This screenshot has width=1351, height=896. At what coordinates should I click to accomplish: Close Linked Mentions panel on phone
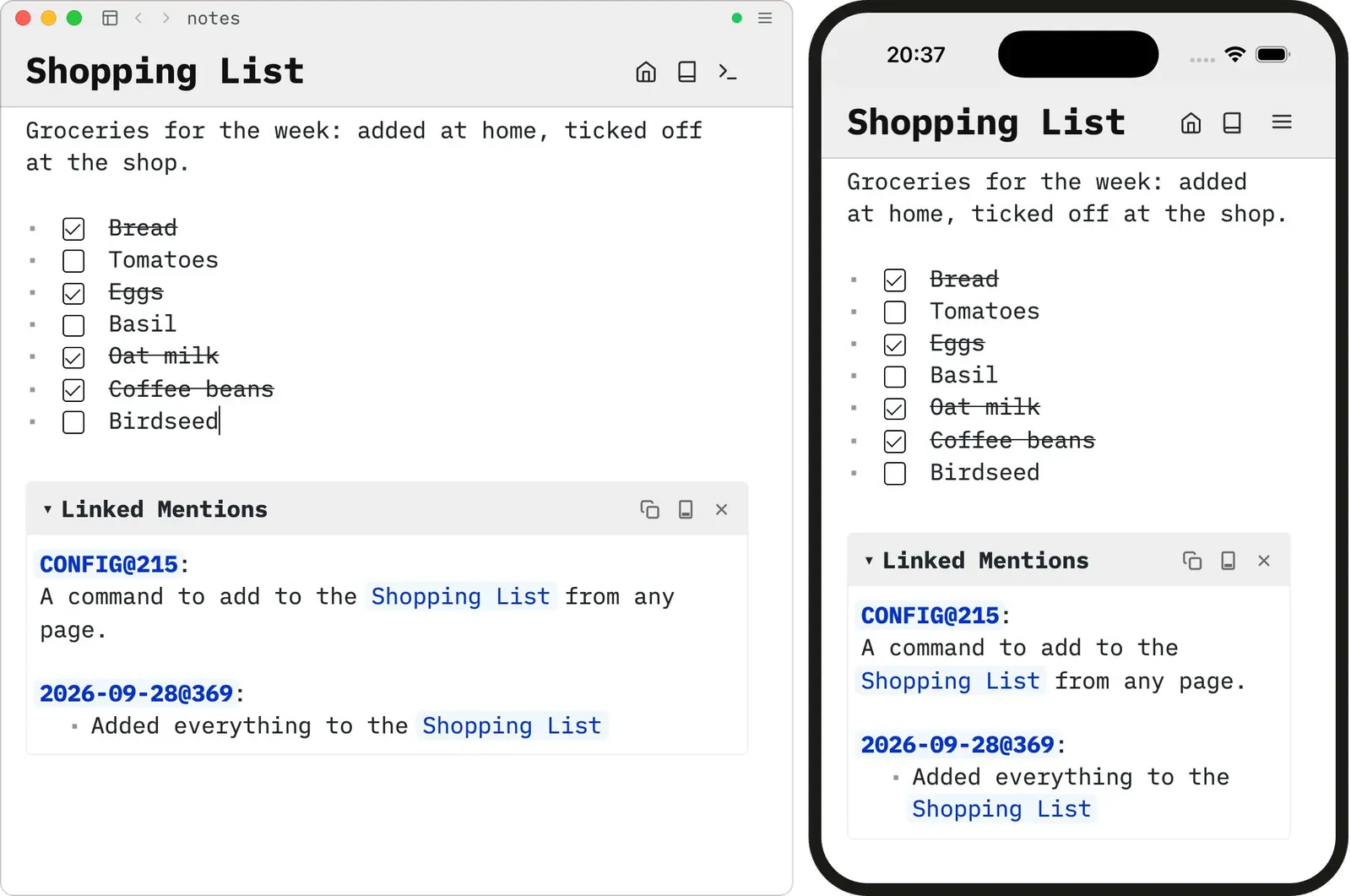tap(1264, 561)
